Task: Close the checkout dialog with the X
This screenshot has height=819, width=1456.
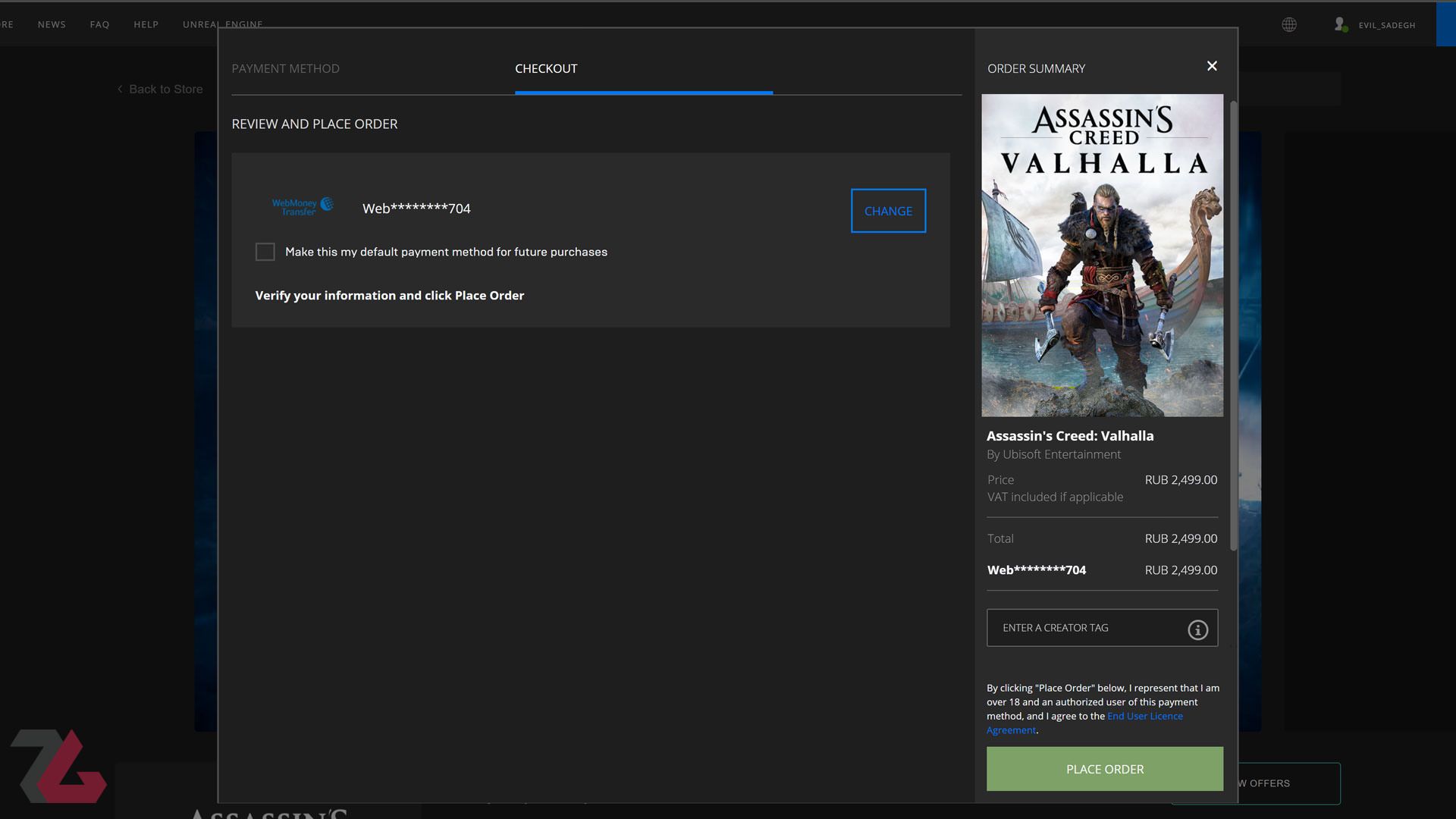Action: 1212,66
